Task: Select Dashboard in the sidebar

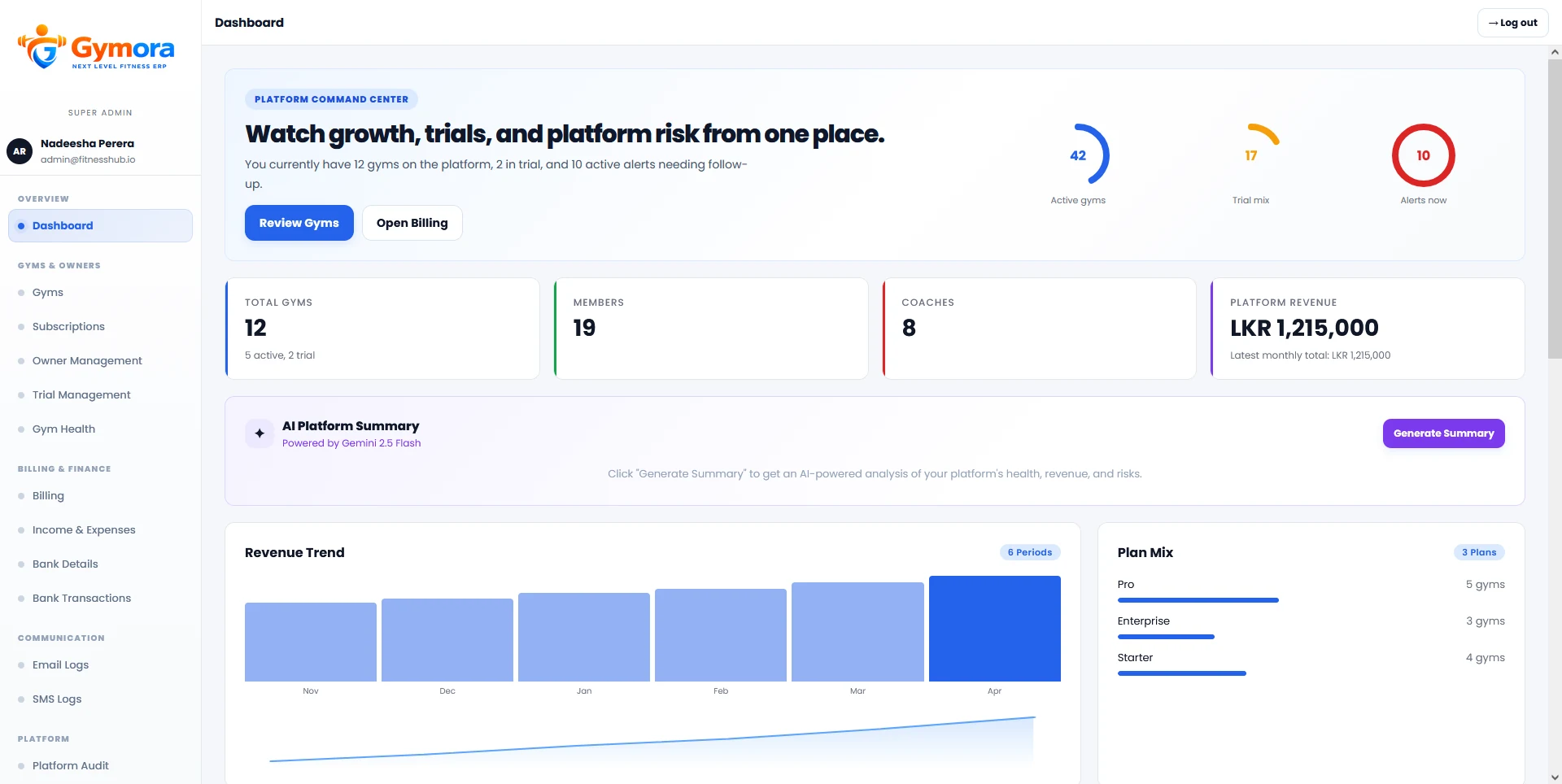Action: point(100,225)
